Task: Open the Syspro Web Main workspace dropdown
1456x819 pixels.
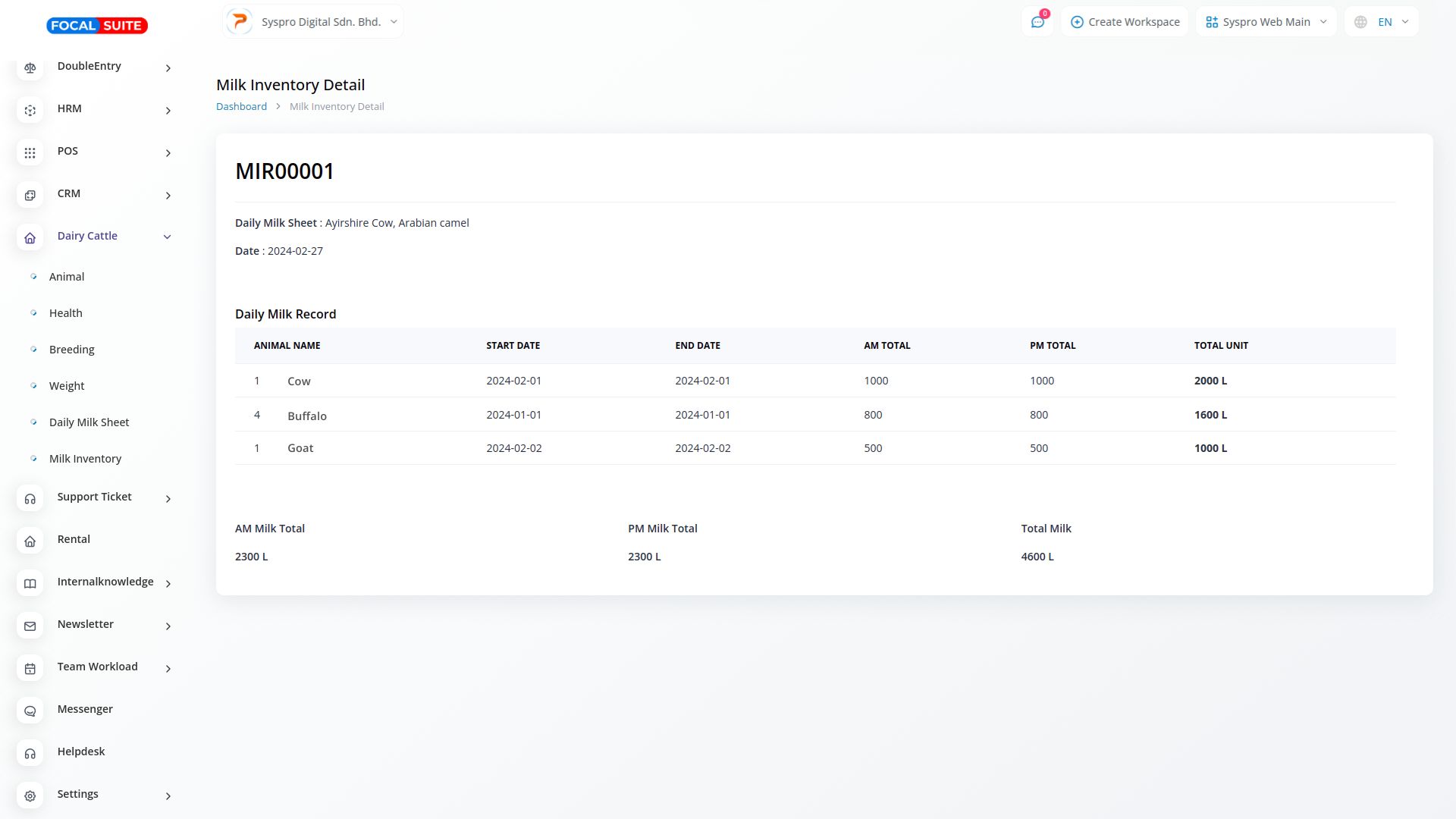Action: [1266, 22]
